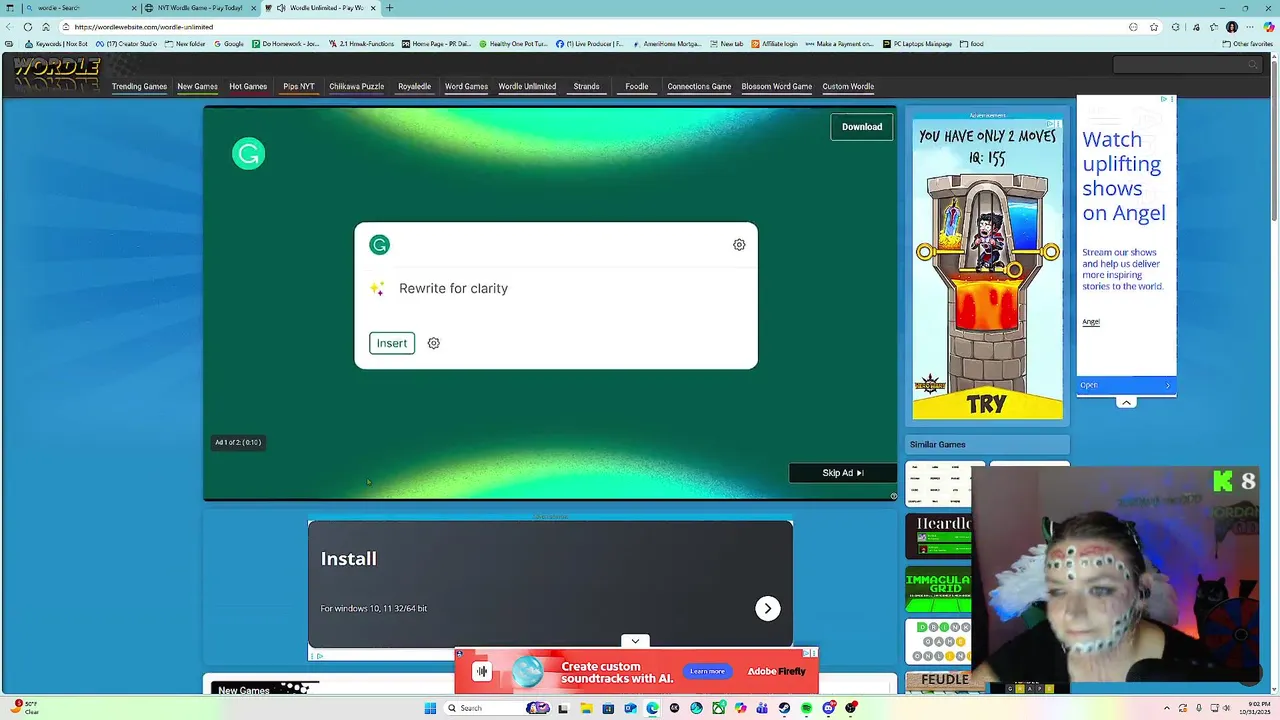Click Learn more on Adobe Firefly ad
The height and width of the screenshot is (720, 1280).
click(x=707, y=672)
